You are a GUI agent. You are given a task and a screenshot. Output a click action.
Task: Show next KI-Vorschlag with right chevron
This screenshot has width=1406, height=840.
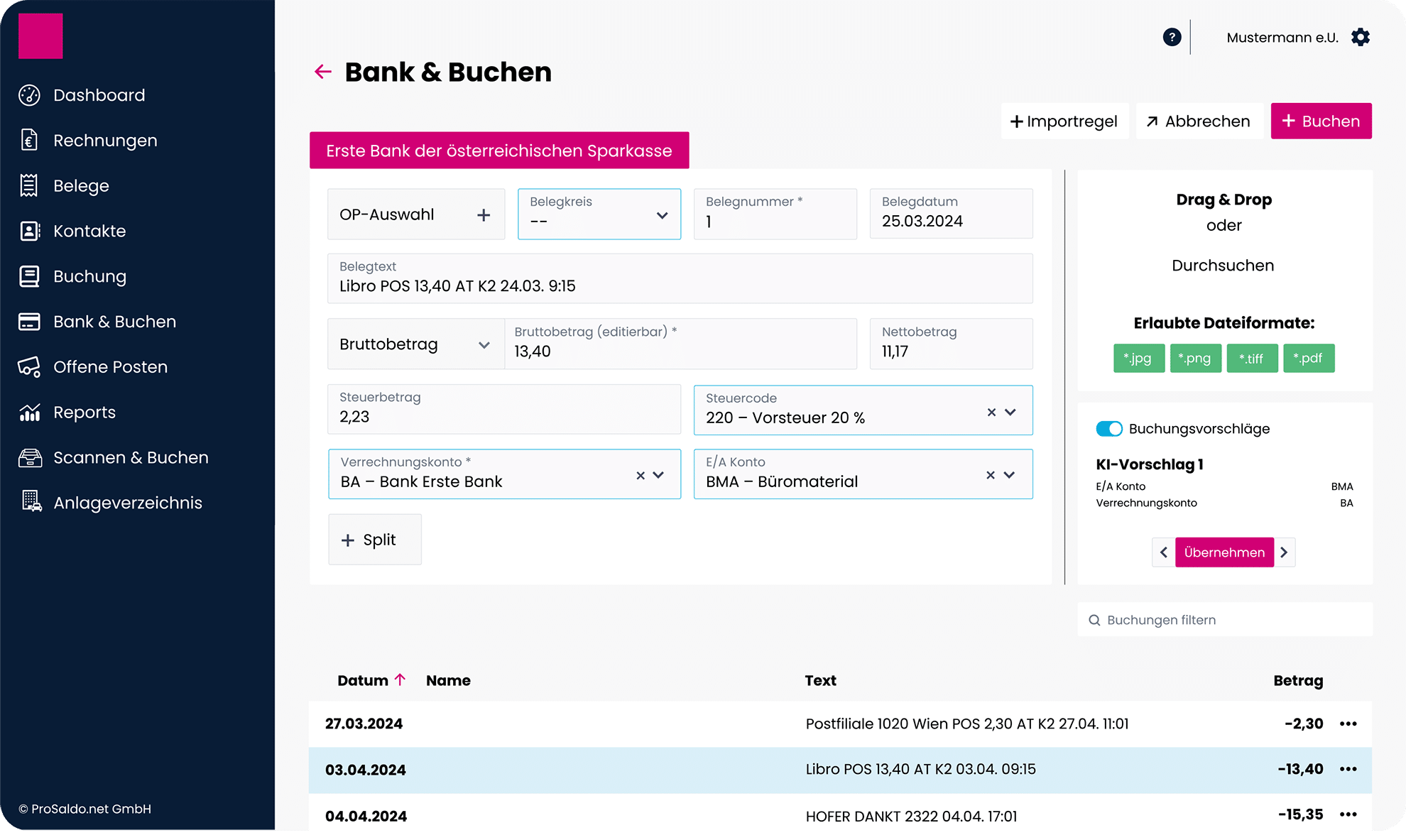tap(1284, 552)
